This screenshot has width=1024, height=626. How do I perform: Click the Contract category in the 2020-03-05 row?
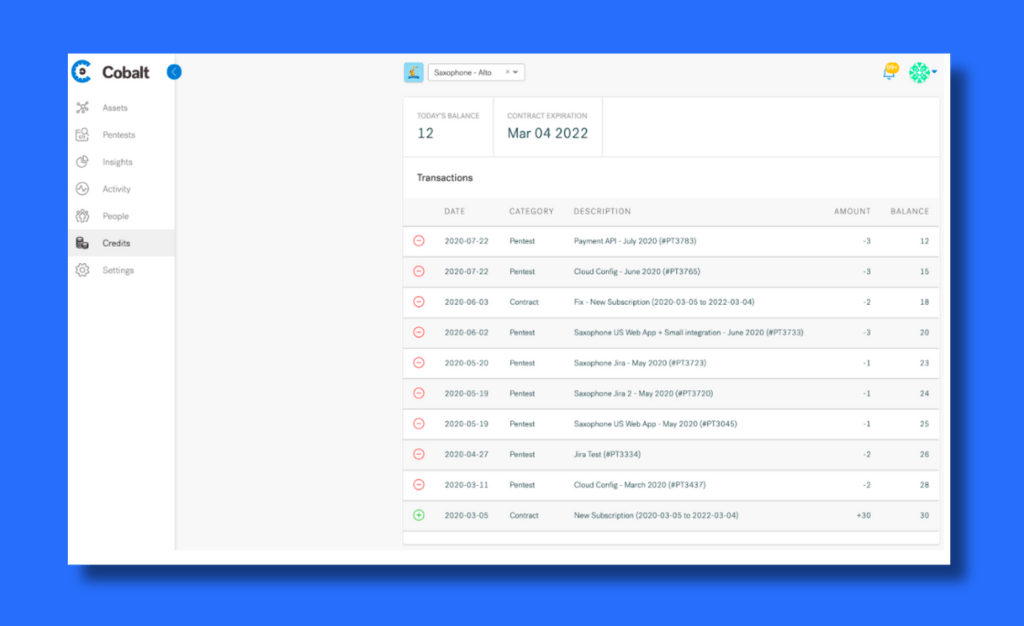click(x=524, y=515)
